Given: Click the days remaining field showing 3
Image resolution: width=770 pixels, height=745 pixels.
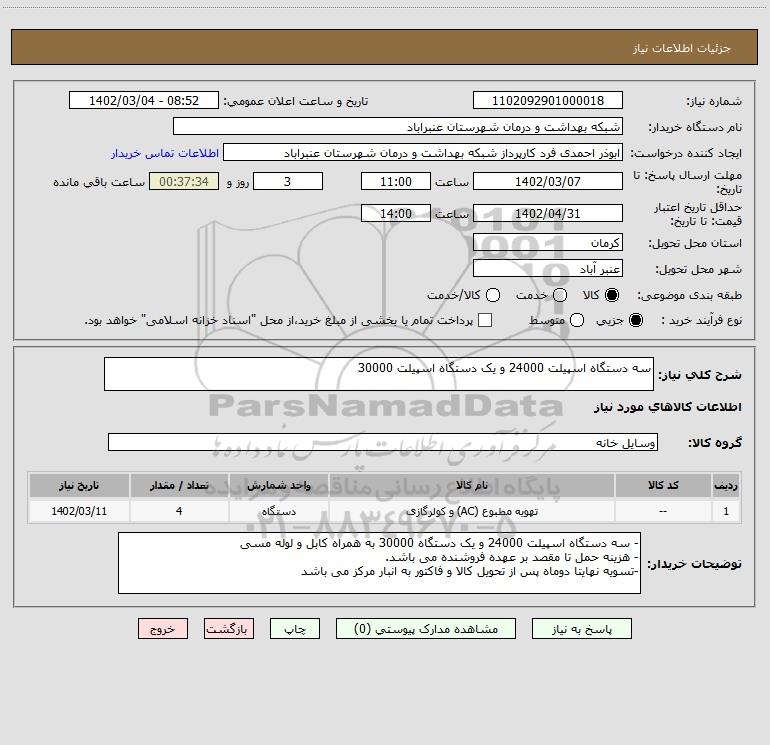Looking at the screenshot, I should tap(288, 182).
